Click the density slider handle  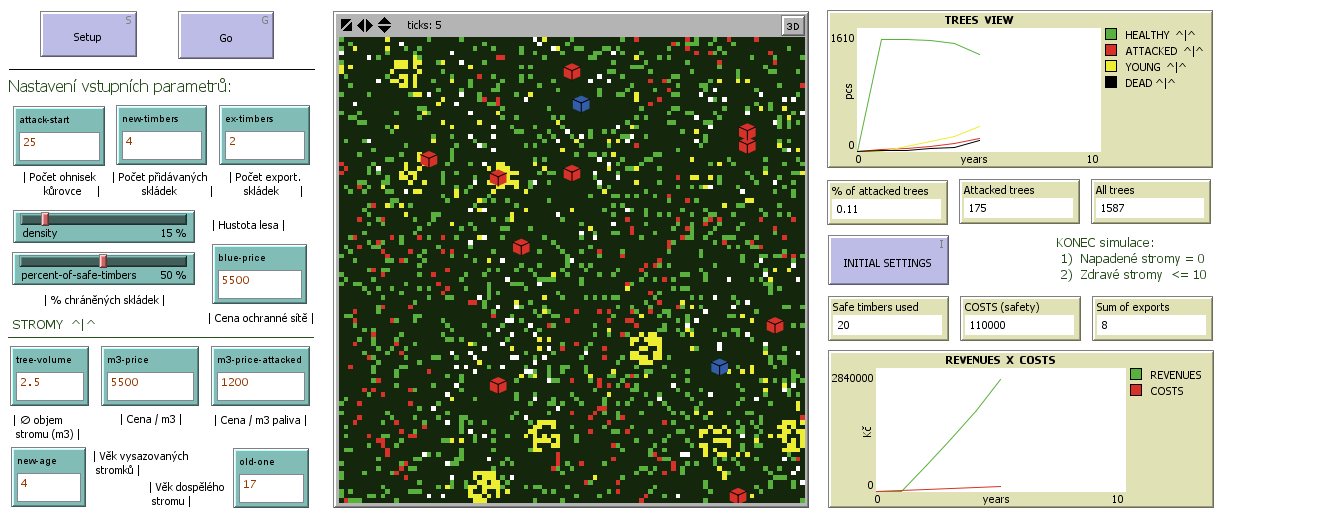click(45, 219)
